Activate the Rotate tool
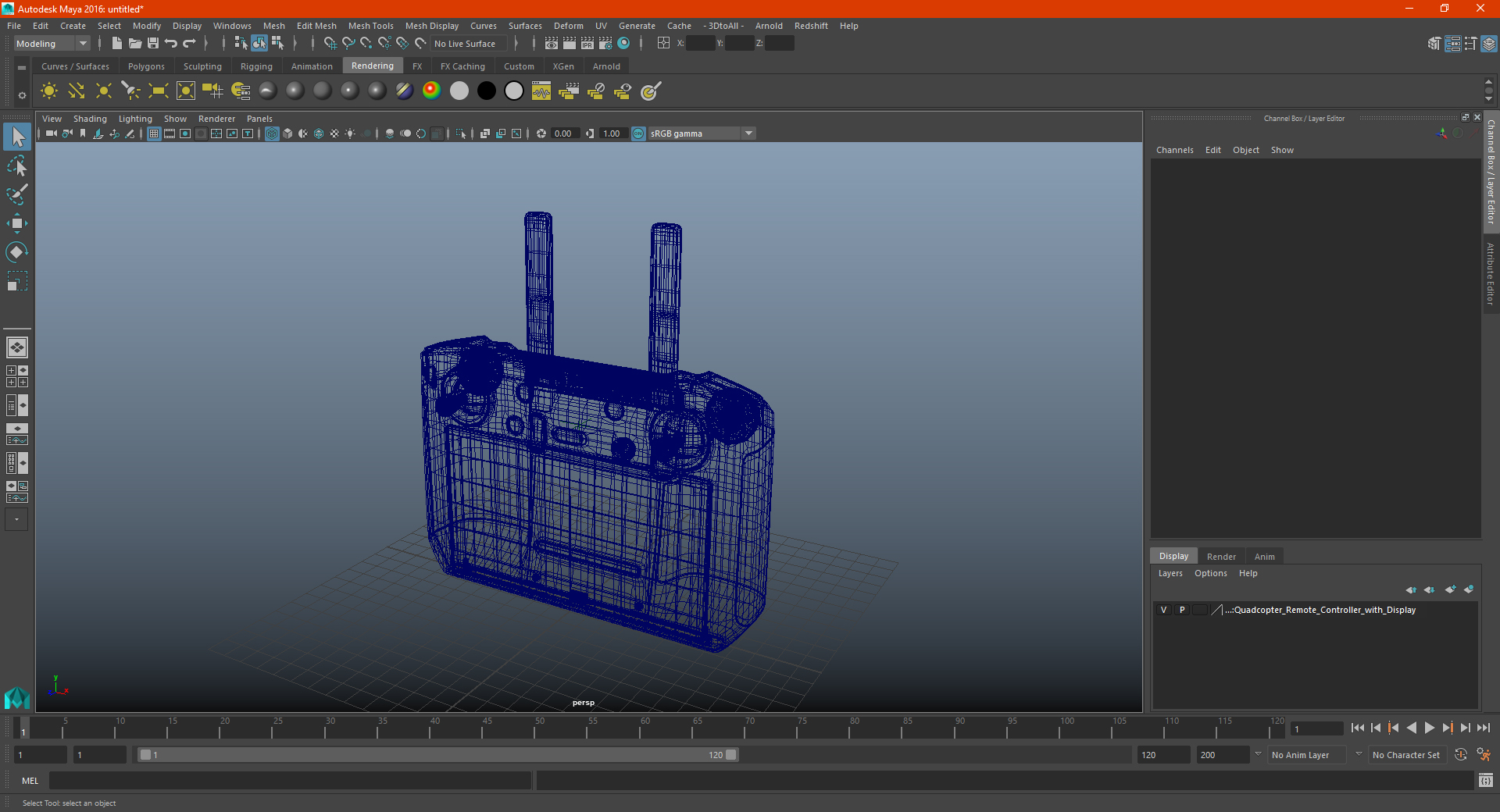The image size is (1500, 812). pyautogui.click(x=17, y=252)
